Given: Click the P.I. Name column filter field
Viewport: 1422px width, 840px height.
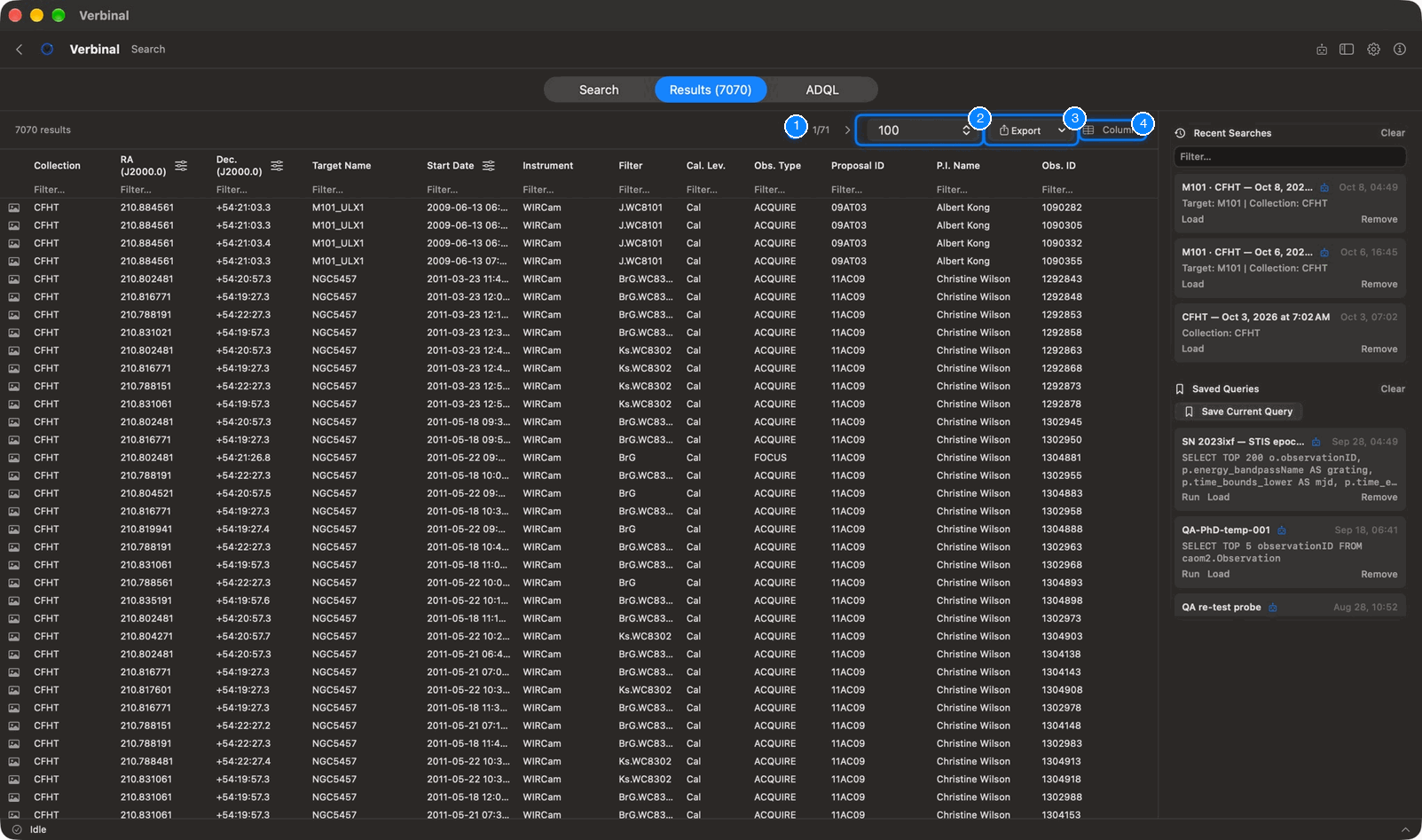Looking at the screenshot, I should click(983, 190).
